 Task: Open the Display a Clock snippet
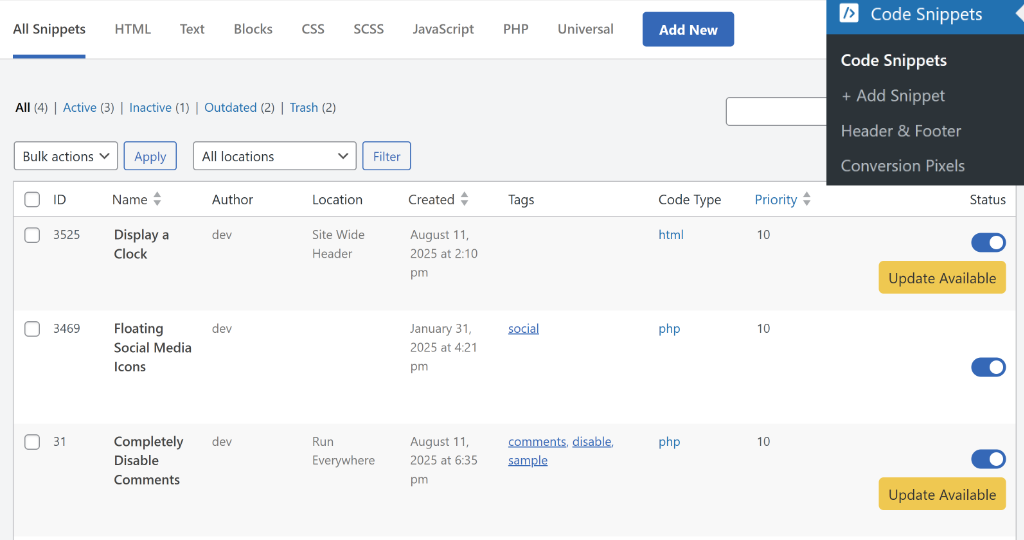click(x=141, y=244)
